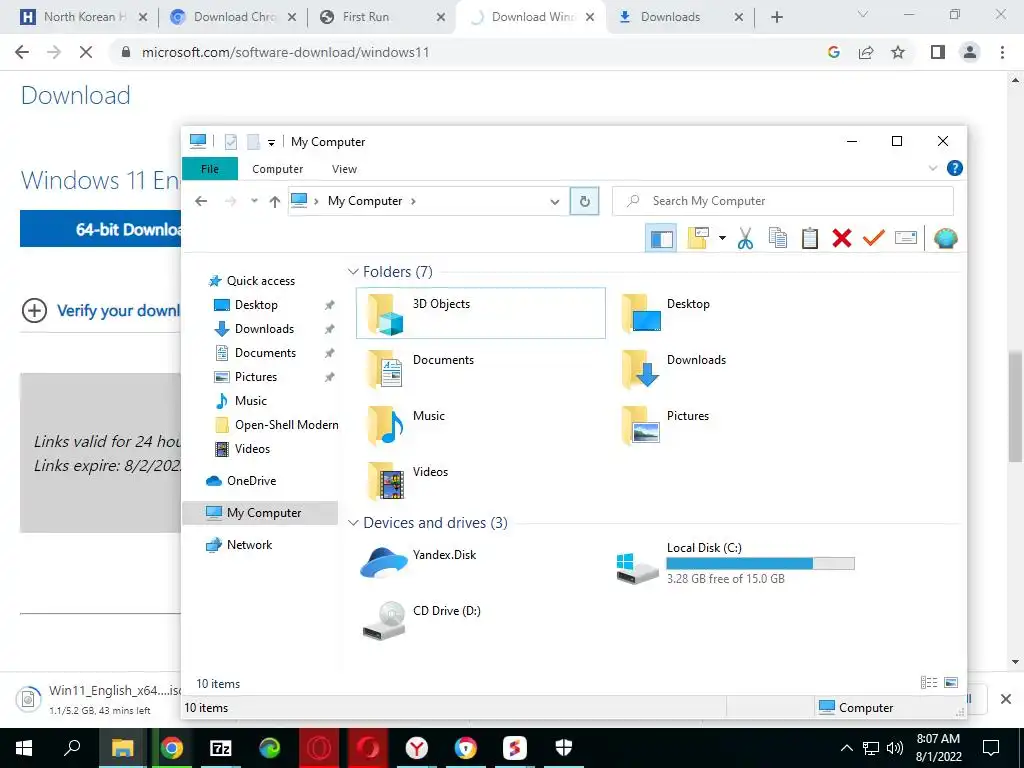Click Local Disk C usage bar
The image size is (1024, 768).
coord(760,564)
